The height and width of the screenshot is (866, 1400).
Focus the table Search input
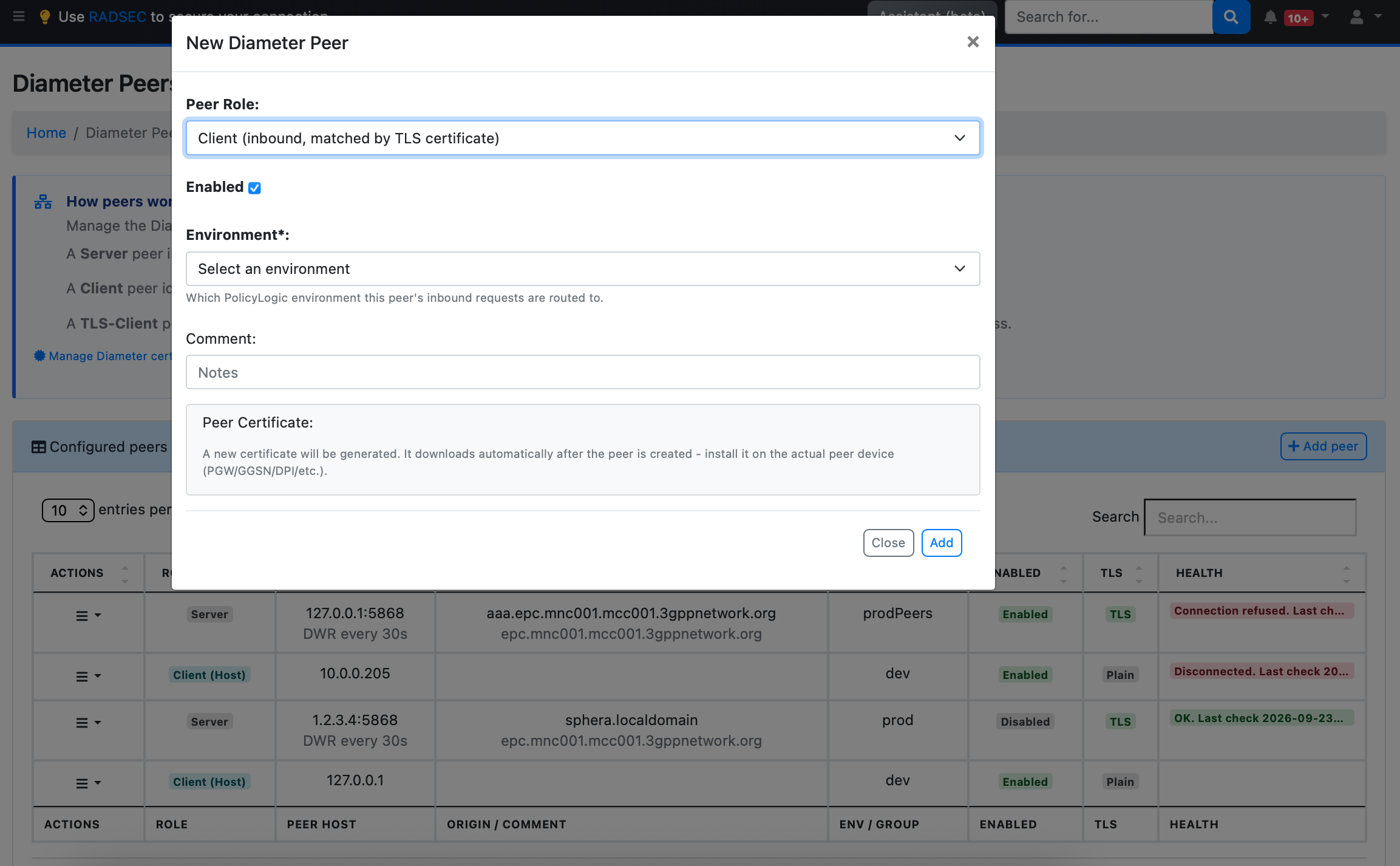pos(1250,517)
